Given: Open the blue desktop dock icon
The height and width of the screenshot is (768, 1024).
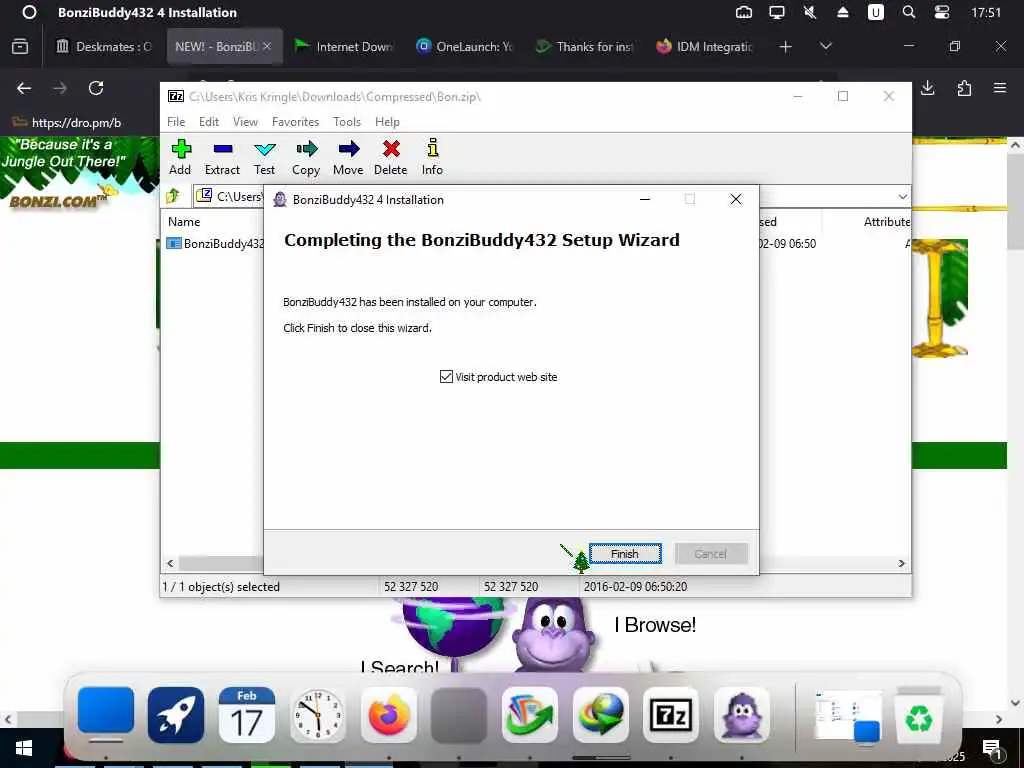Looking at the screenshot, I should coord(106,712).
